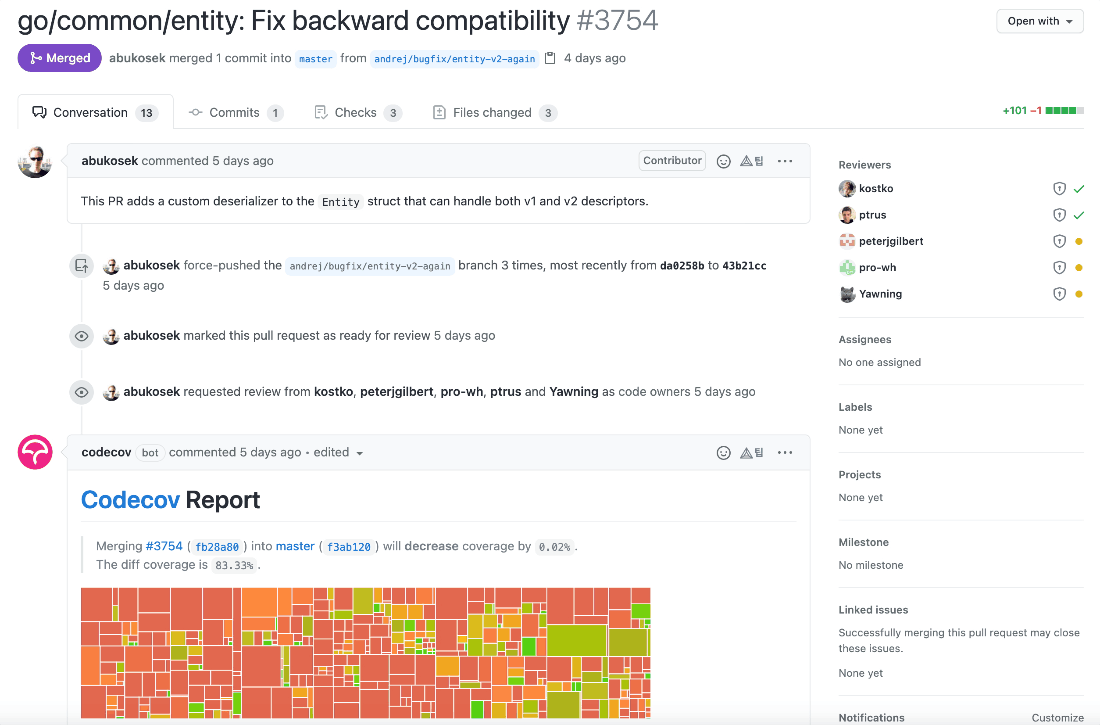This screenshot has width=1100, height=725.
Task: Click the eye icon beside 'marked this pull request as ready for review'
Action: pyautogui.click(x=81, y=336)
